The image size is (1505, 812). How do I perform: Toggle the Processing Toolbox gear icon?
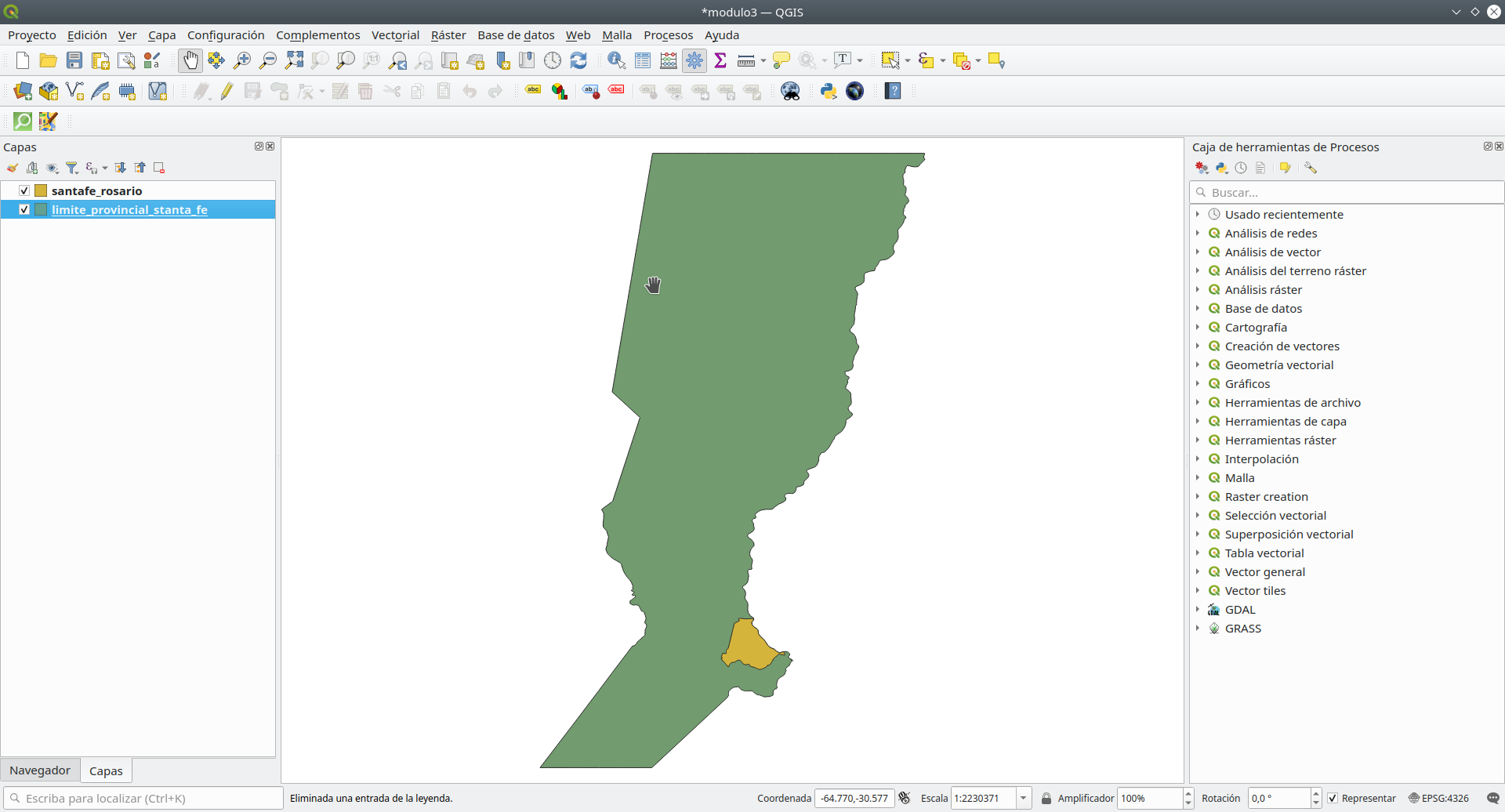tap(694, 60)
